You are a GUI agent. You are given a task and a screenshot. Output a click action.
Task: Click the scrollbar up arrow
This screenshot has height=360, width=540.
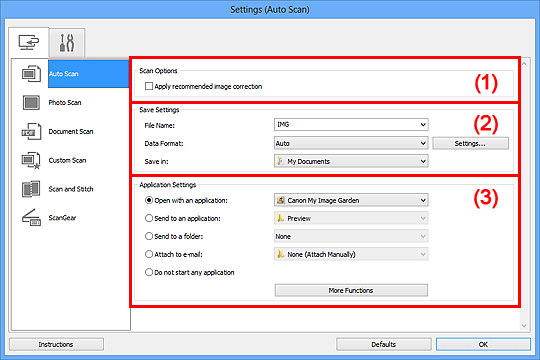pyautogui.click(x=524, y=64)
